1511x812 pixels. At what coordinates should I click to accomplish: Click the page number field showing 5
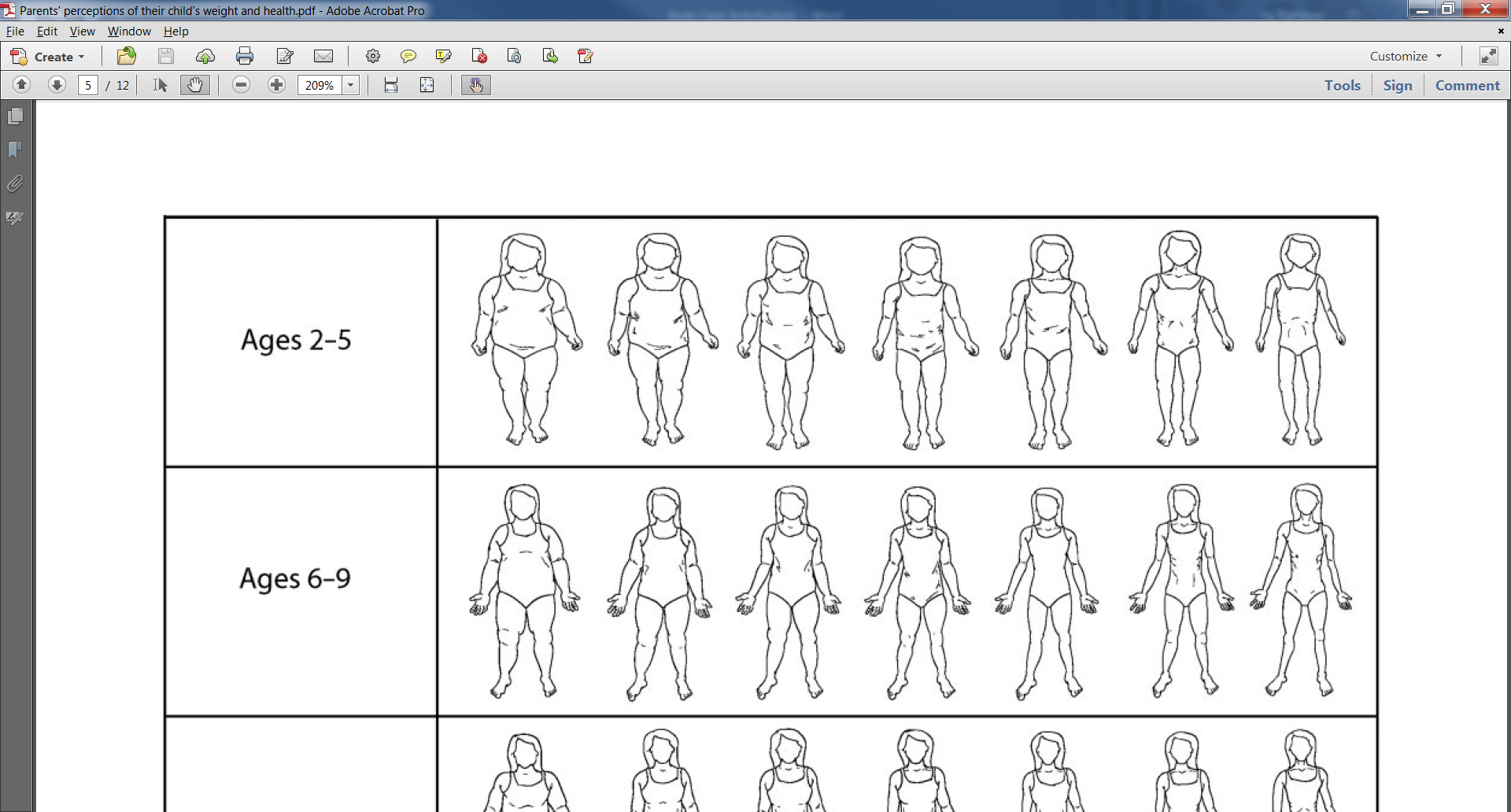tap(88, 85)
